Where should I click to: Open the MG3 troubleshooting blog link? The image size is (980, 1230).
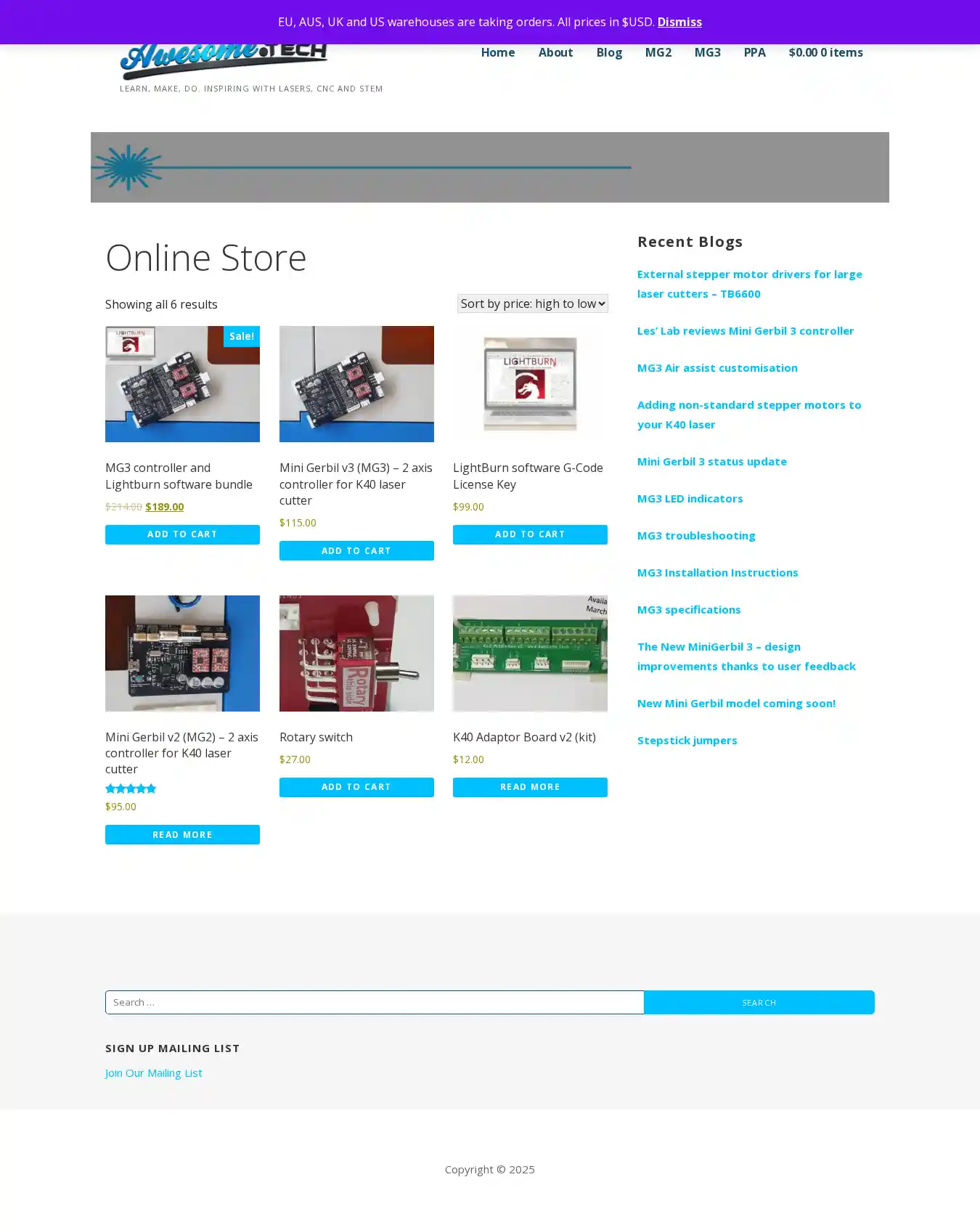coord(695,535)
